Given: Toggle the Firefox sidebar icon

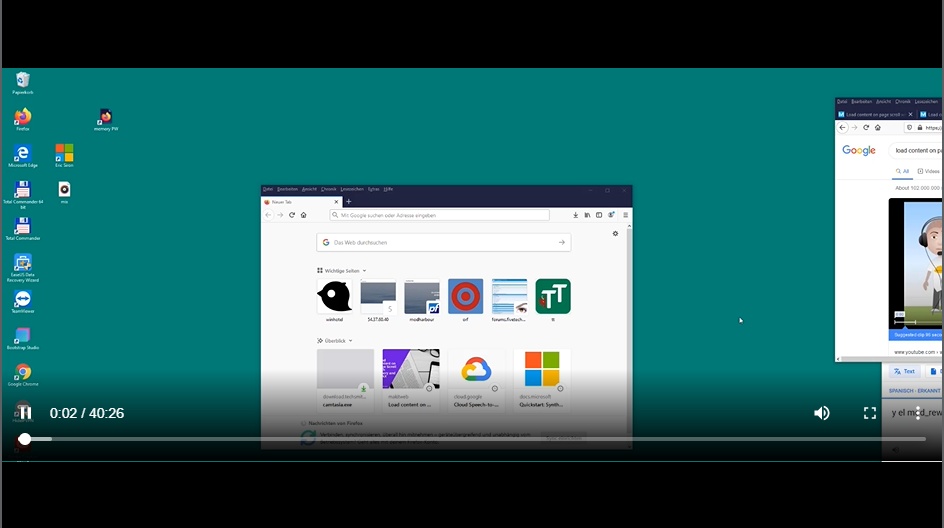Looking at the screenshot, I should coord(599,215).
